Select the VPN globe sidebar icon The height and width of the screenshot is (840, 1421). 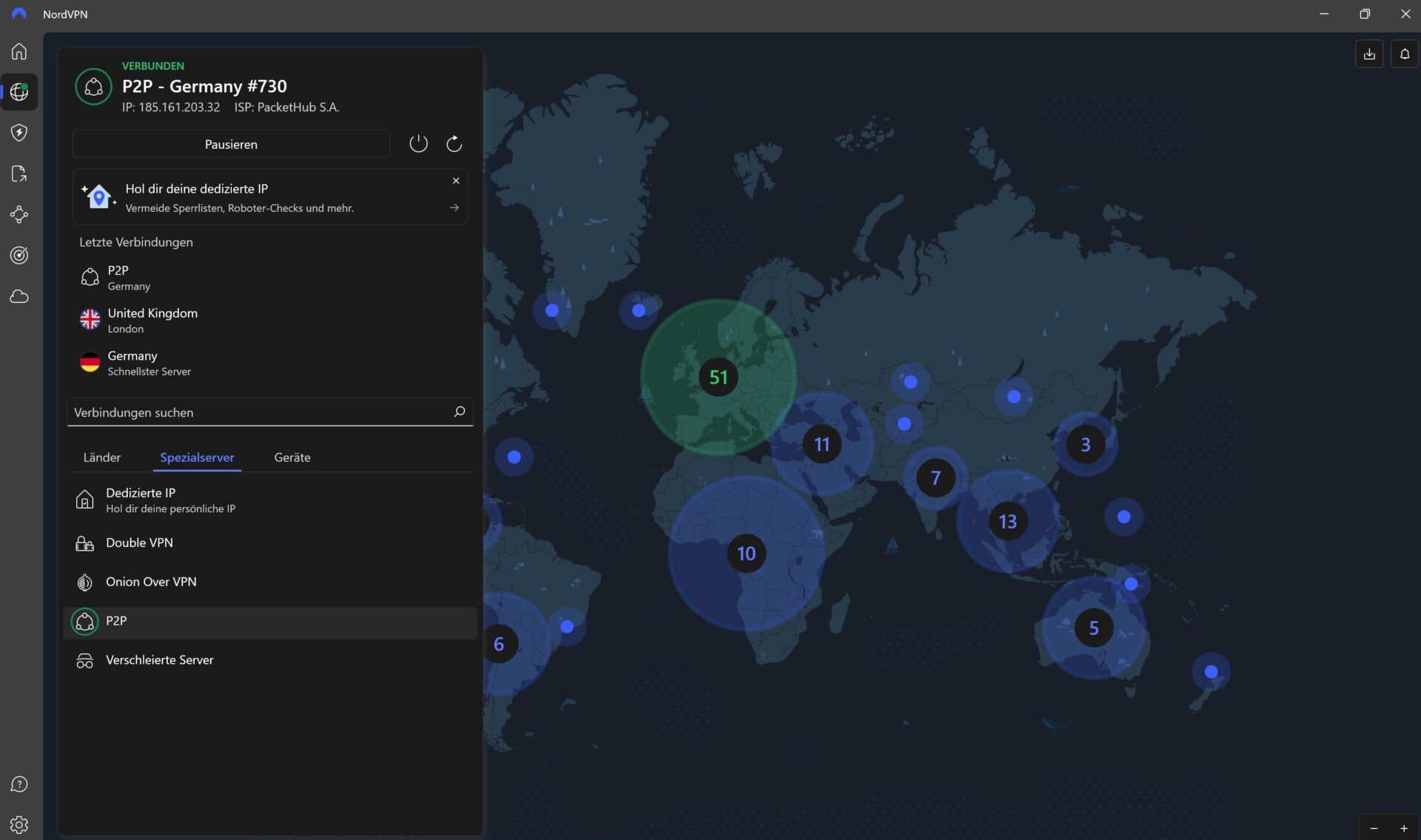[19, 92]
